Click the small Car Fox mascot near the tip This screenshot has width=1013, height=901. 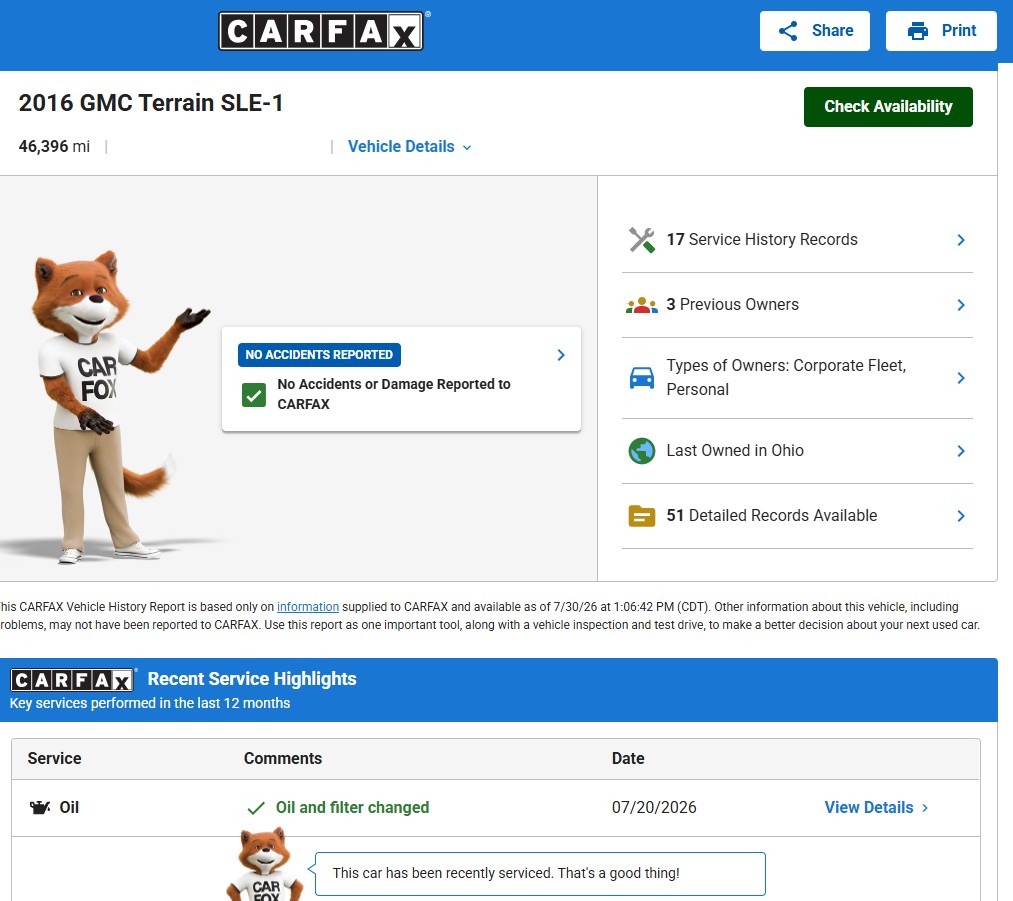coord(265,865)
